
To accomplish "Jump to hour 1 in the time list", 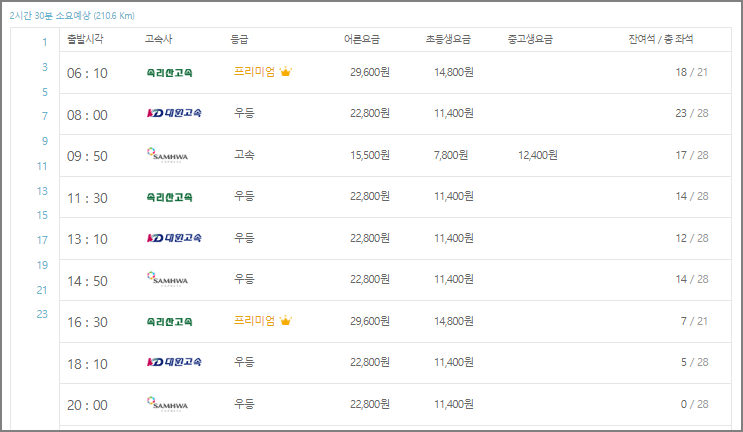I will click(45, 42).
